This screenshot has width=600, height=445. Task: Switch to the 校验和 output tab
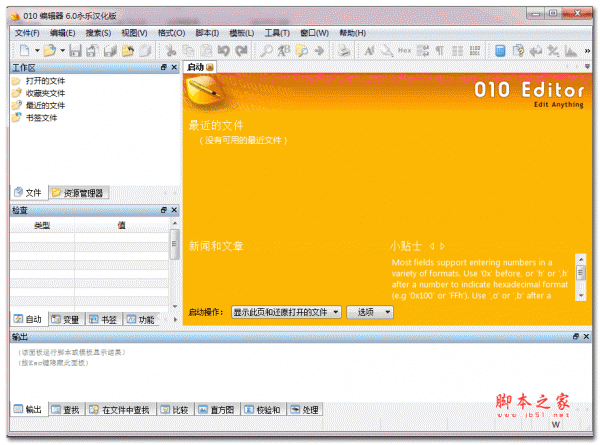click(x=263, y=409)
